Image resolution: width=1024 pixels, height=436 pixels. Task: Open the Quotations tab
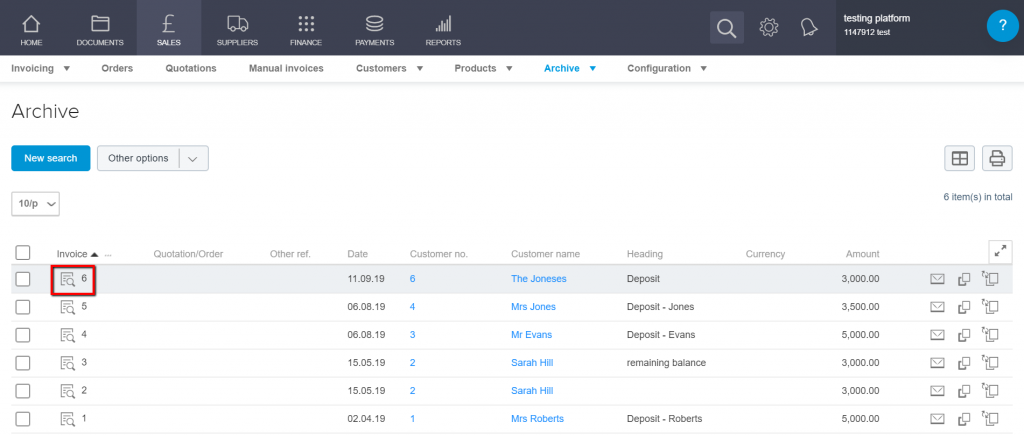point(191,68)
